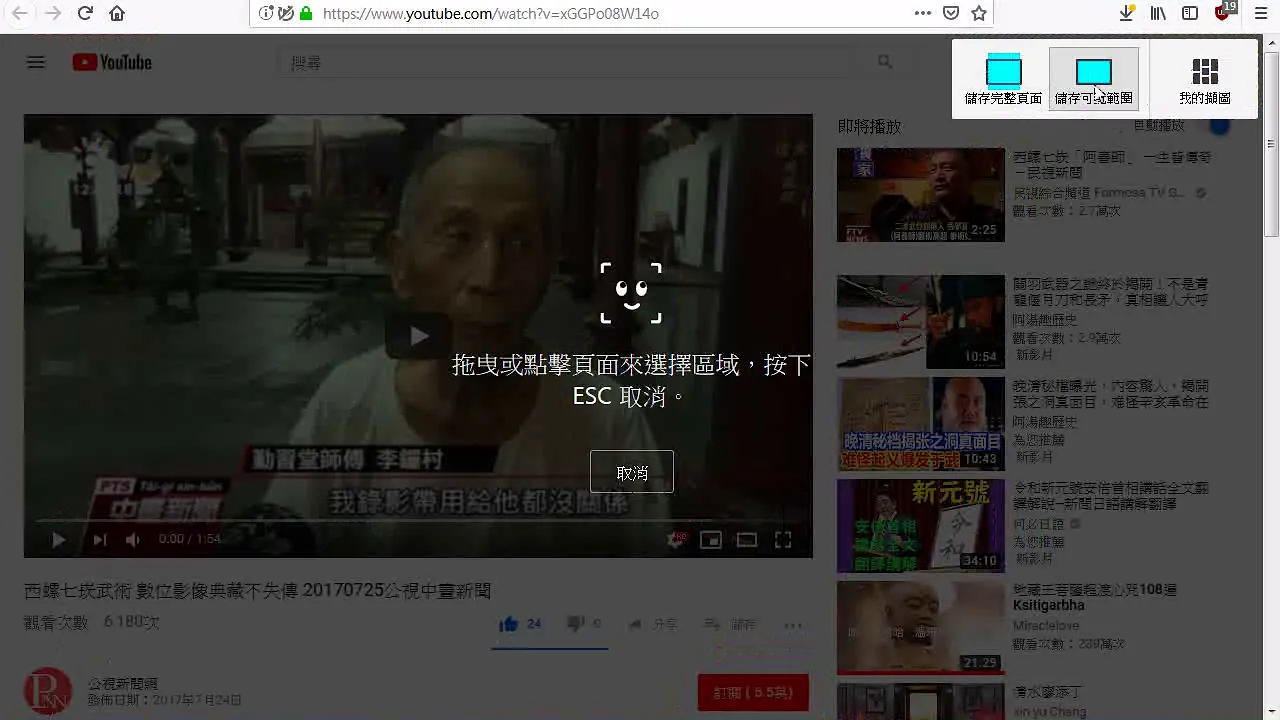The image size is (1280, 720).
Task: Bookmark this page with the star
Action: [979, 13]
